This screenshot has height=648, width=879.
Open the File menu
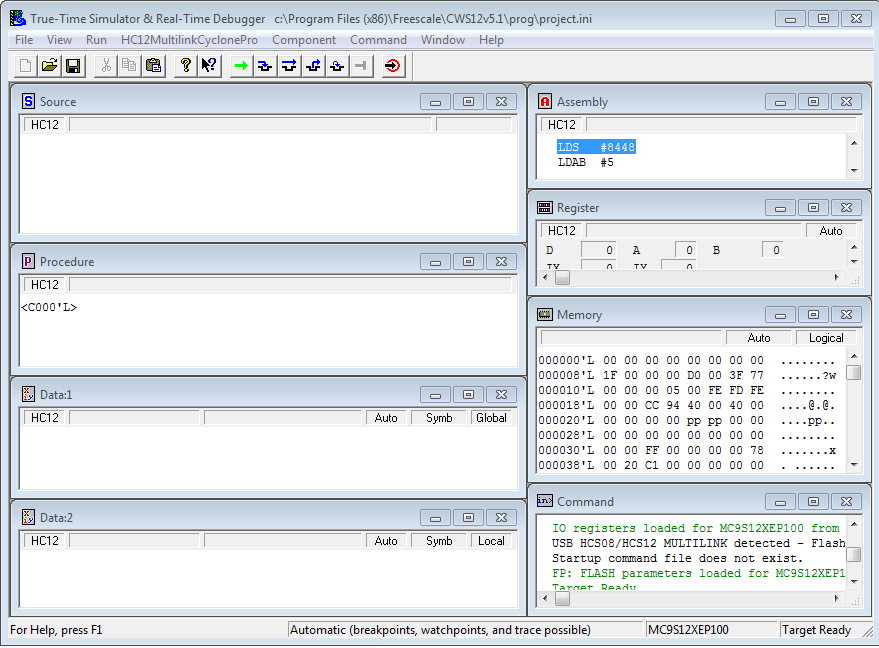coord(24,40)
